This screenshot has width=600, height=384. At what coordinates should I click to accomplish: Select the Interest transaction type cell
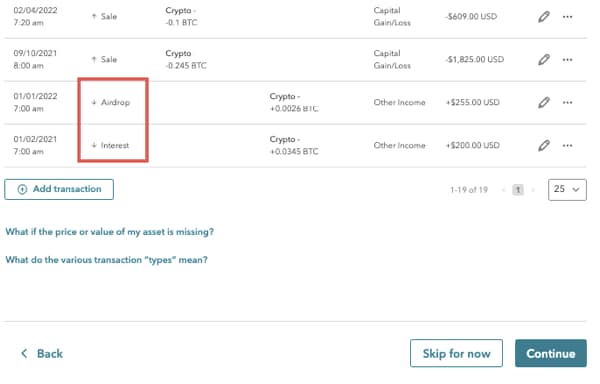pyautogui.click(x=111, y=145)
